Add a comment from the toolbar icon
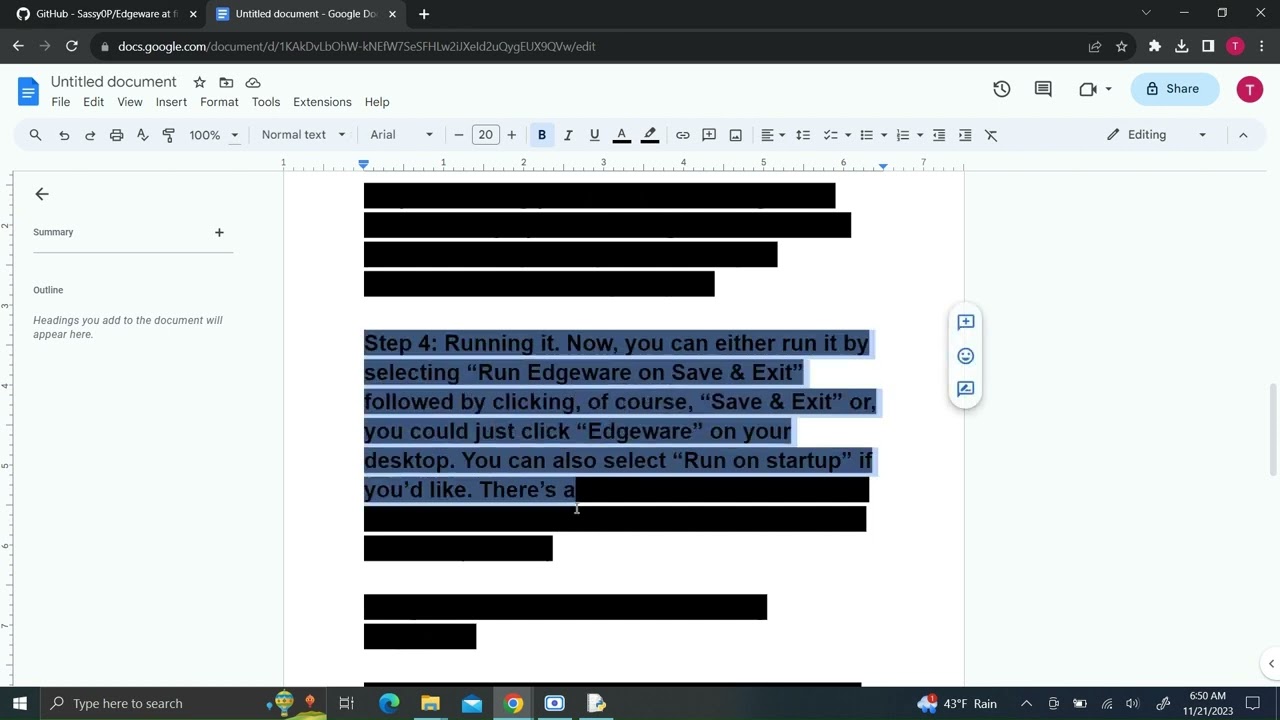 pos(709,135)
